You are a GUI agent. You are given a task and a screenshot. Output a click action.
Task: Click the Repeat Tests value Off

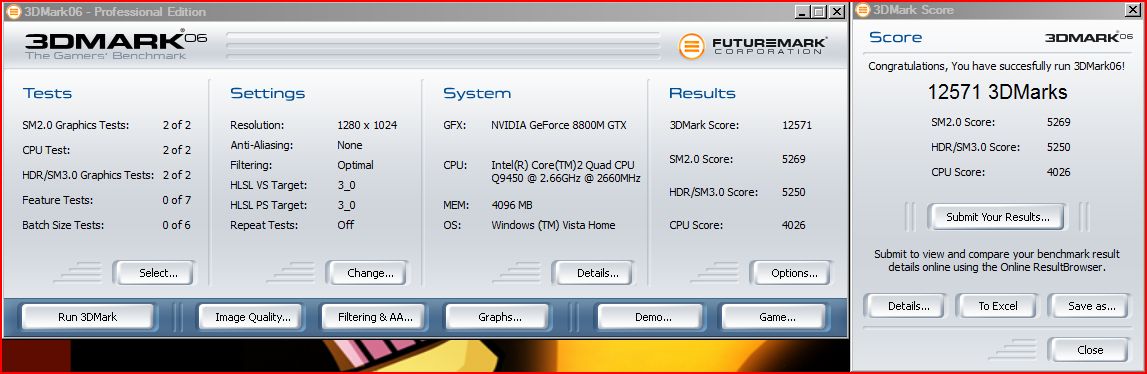click(x=345, y=225)
